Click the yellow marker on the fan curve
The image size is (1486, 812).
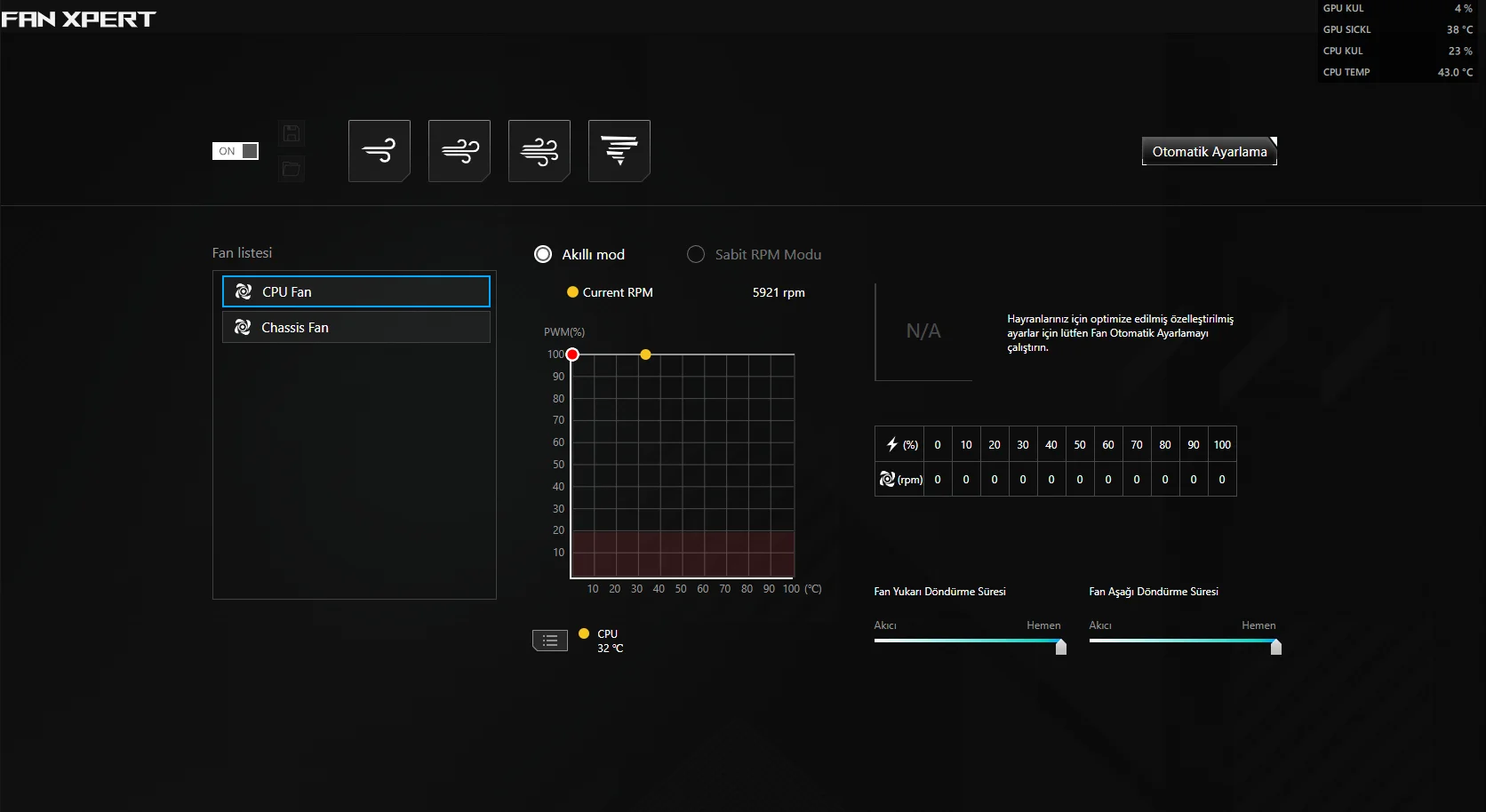(646, 354)
